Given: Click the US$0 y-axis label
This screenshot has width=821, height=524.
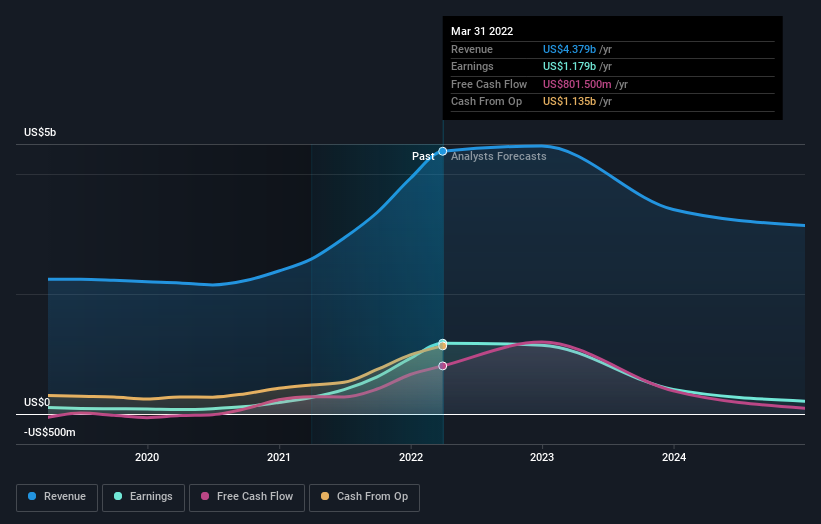Looking at the screenshot, I should [x=37, y=402].
